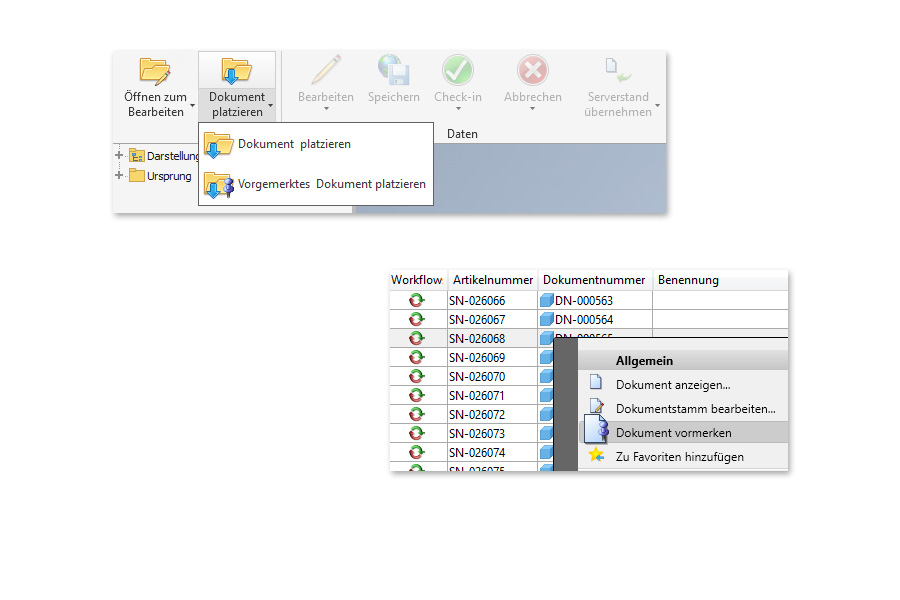Viewport: 900px width, 600px height.
Task: Click the Öffnen zum Bearbeiten folder icon
Action: [x=155, y=71]
